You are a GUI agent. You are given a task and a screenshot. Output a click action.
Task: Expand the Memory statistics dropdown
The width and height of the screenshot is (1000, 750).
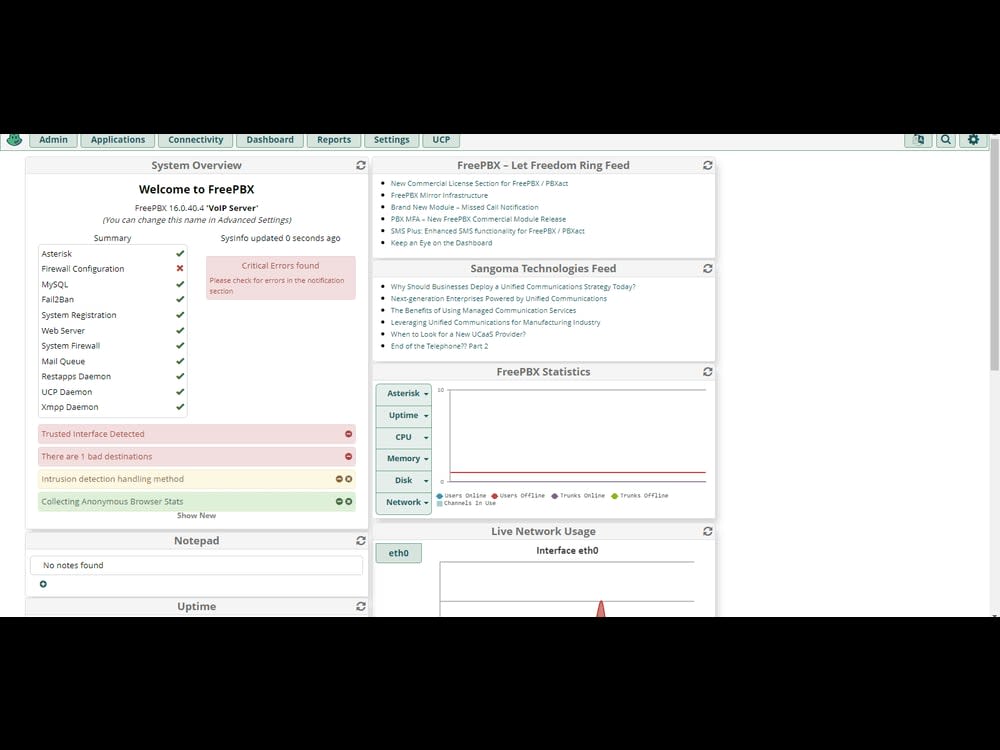pos(404,459)
